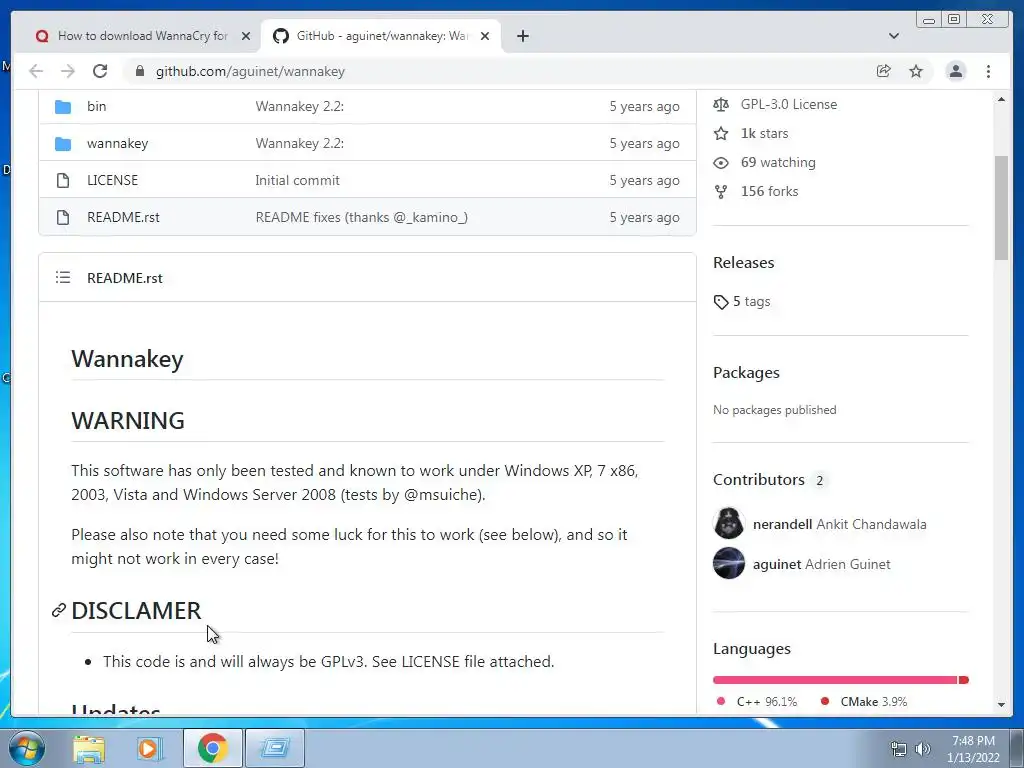Open the GPL-3.0 License link
The width and height of the screenshot is (1024, 768).
tap(788, 104)
